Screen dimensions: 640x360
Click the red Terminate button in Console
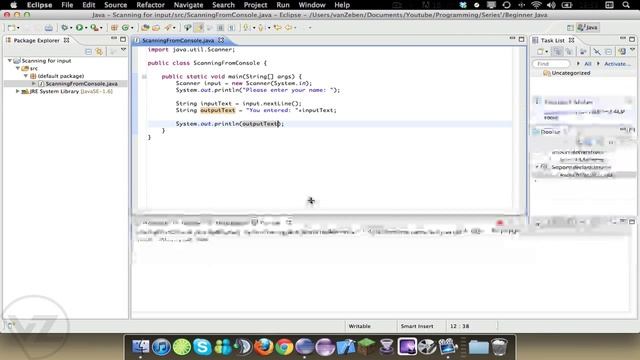pyautogui.click(x=500, y=223)
